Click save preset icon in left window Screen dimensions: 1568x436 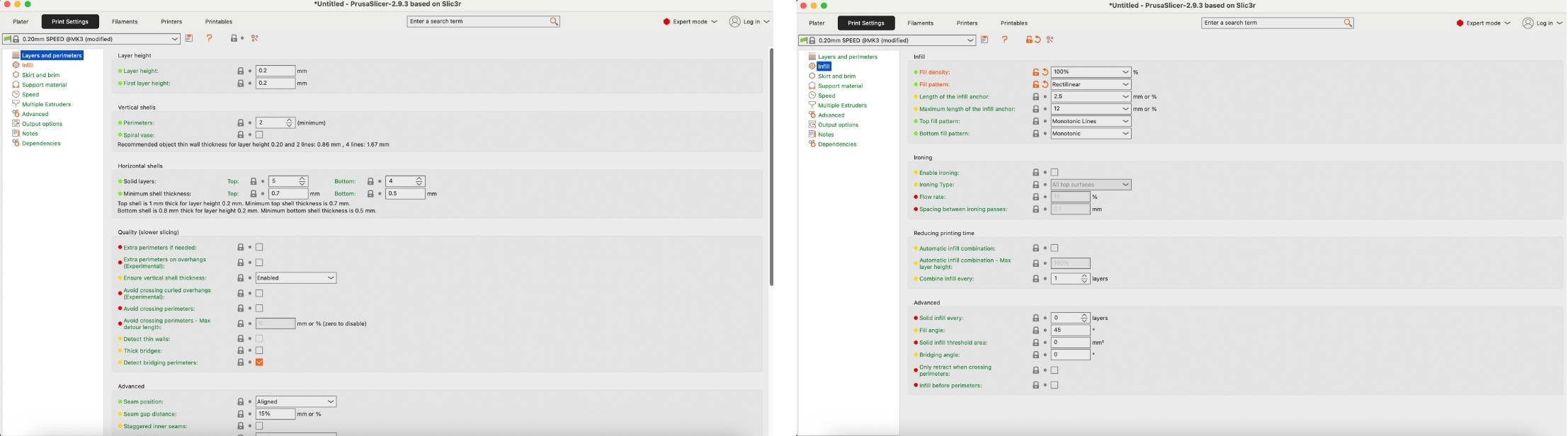[x=189, y=39]
